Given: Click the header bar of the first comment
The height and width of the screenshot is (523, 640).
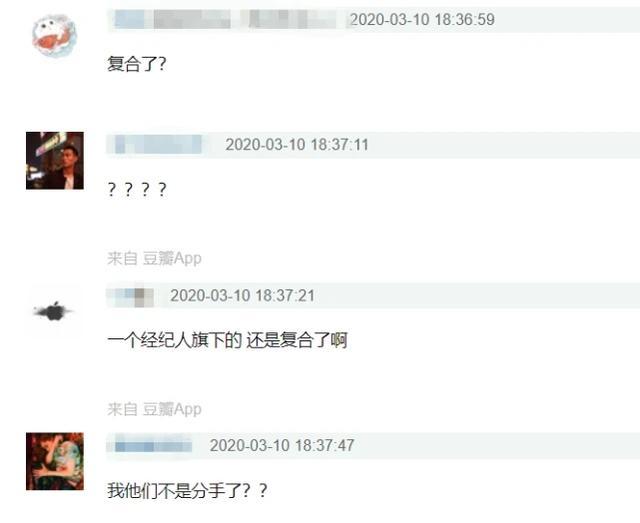Looking at the screenshot, I should tap(373, 19).
